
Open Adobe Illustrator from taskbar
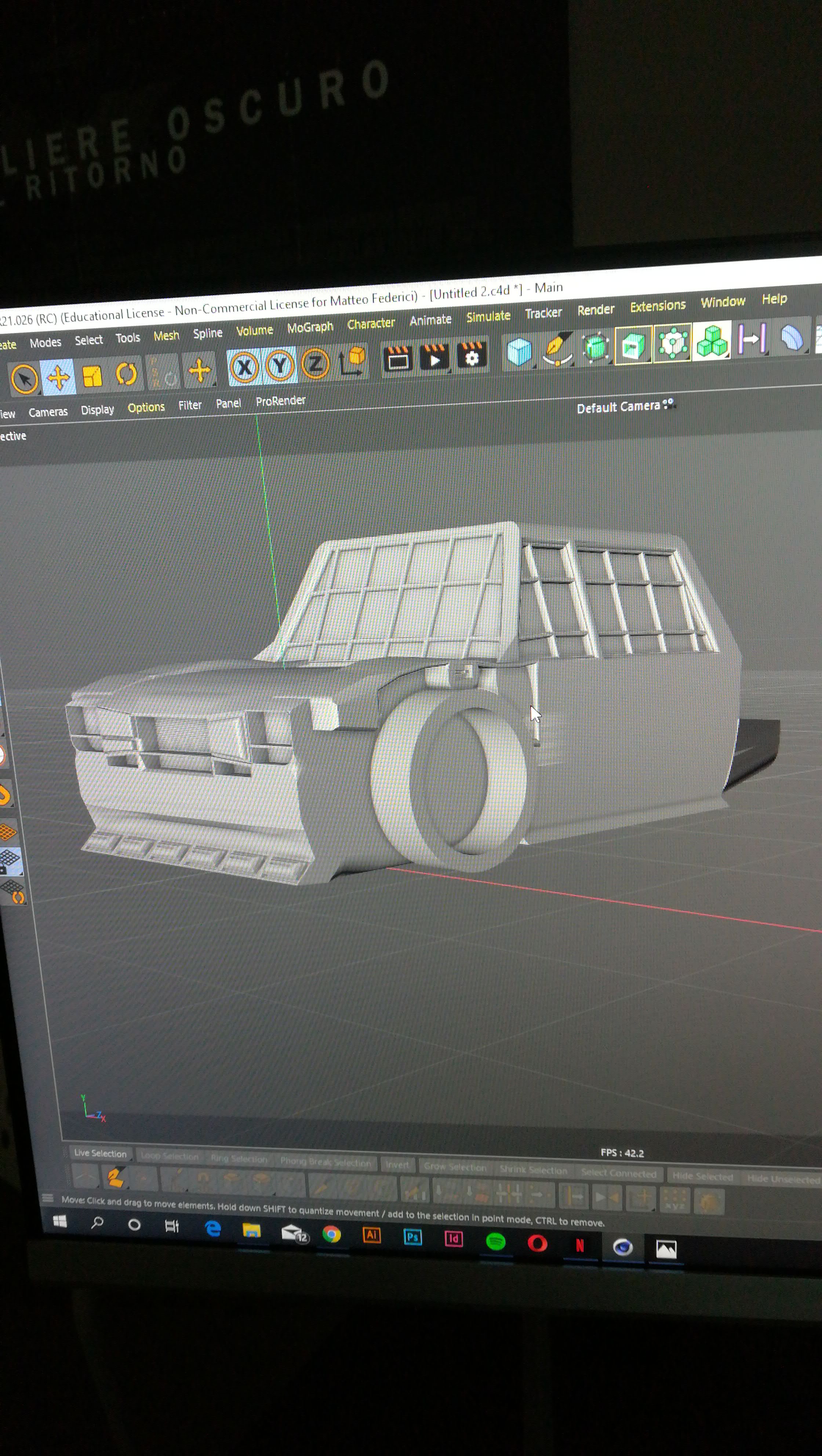(371, 1235)
